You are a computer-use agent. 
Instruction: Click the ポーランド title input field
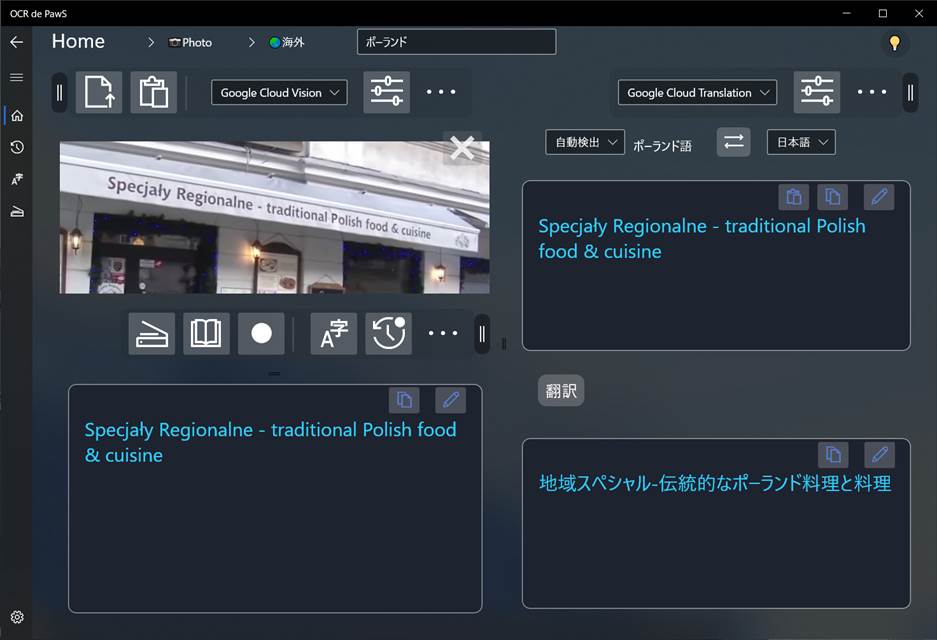point(456,42)
